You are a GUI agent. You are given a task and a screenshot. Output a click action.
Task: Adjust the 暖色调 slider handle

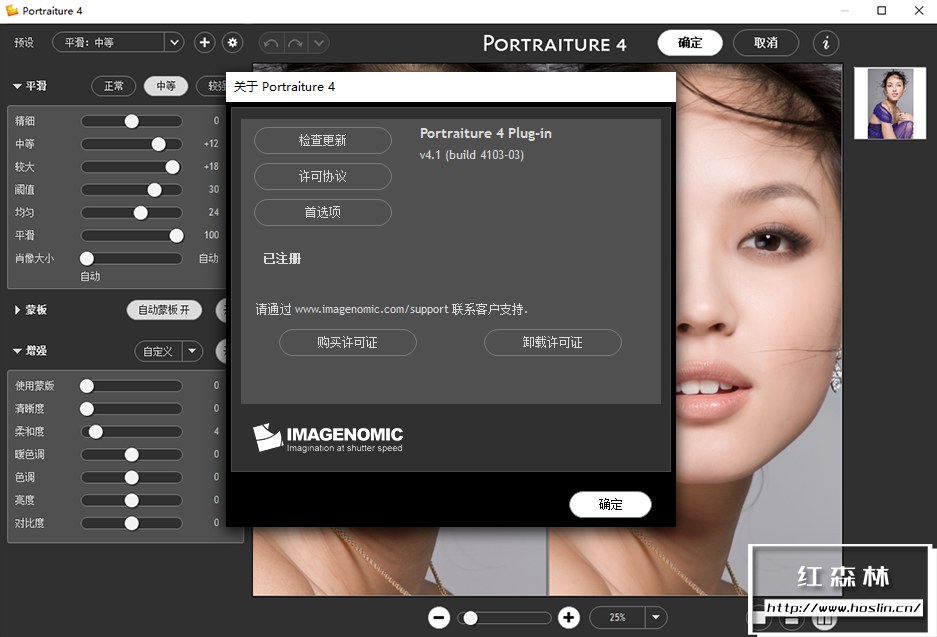pyautogui.click(x=131, y=455)
